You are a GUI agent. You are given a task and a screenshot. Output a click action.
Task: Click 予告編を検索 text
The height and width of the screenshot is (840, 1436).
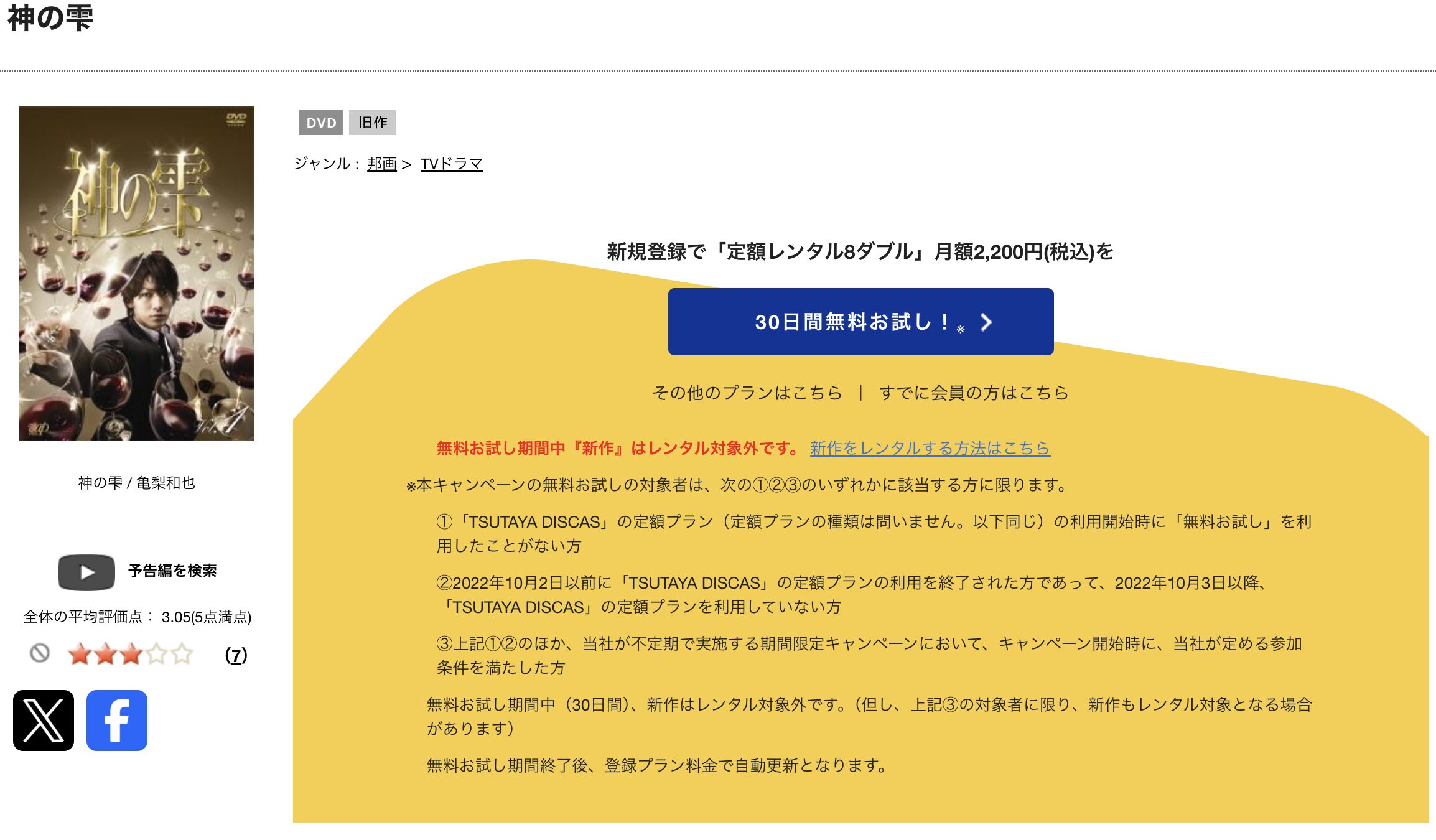pyautogui.click(x=172, y=571)
